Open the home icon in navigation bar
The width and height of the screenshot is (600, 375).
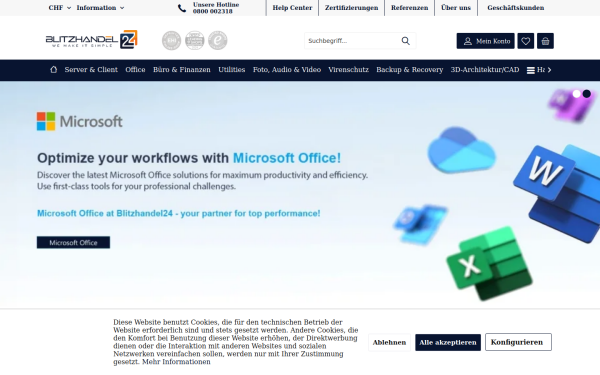[54, 70]
